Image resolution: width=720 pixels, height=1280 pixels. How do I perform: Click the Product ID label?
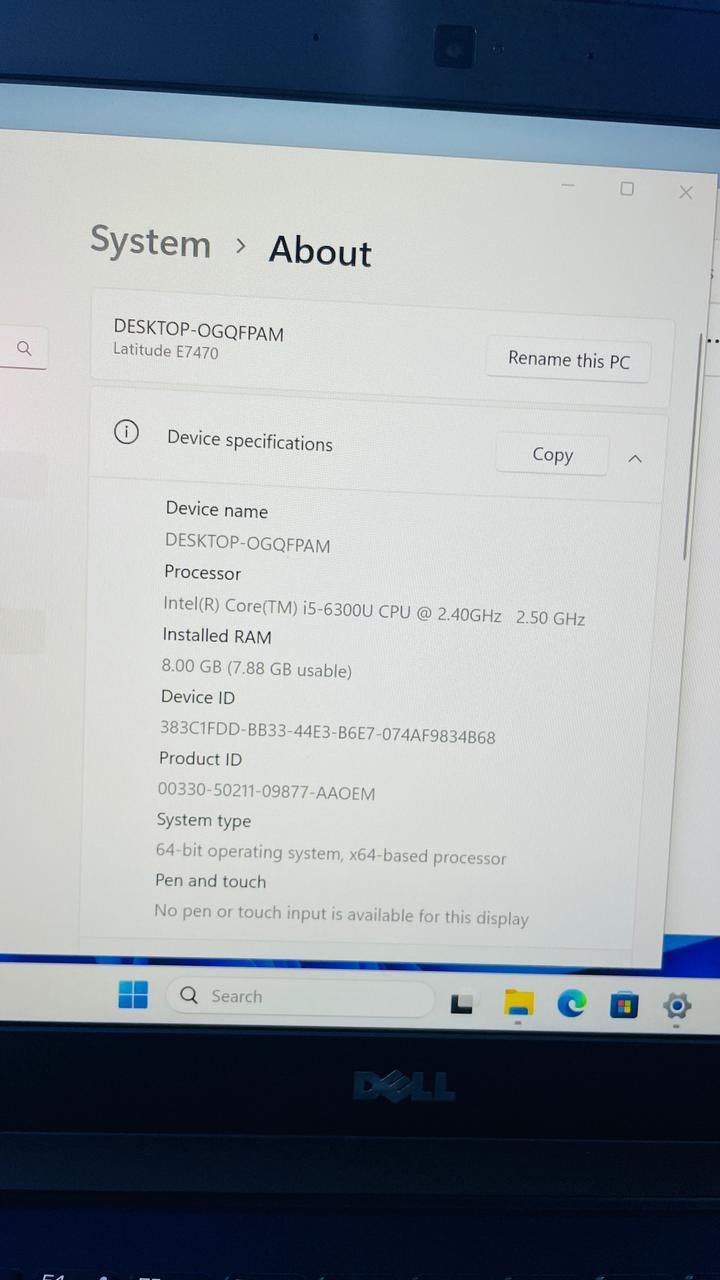click(x=200, y=758)
